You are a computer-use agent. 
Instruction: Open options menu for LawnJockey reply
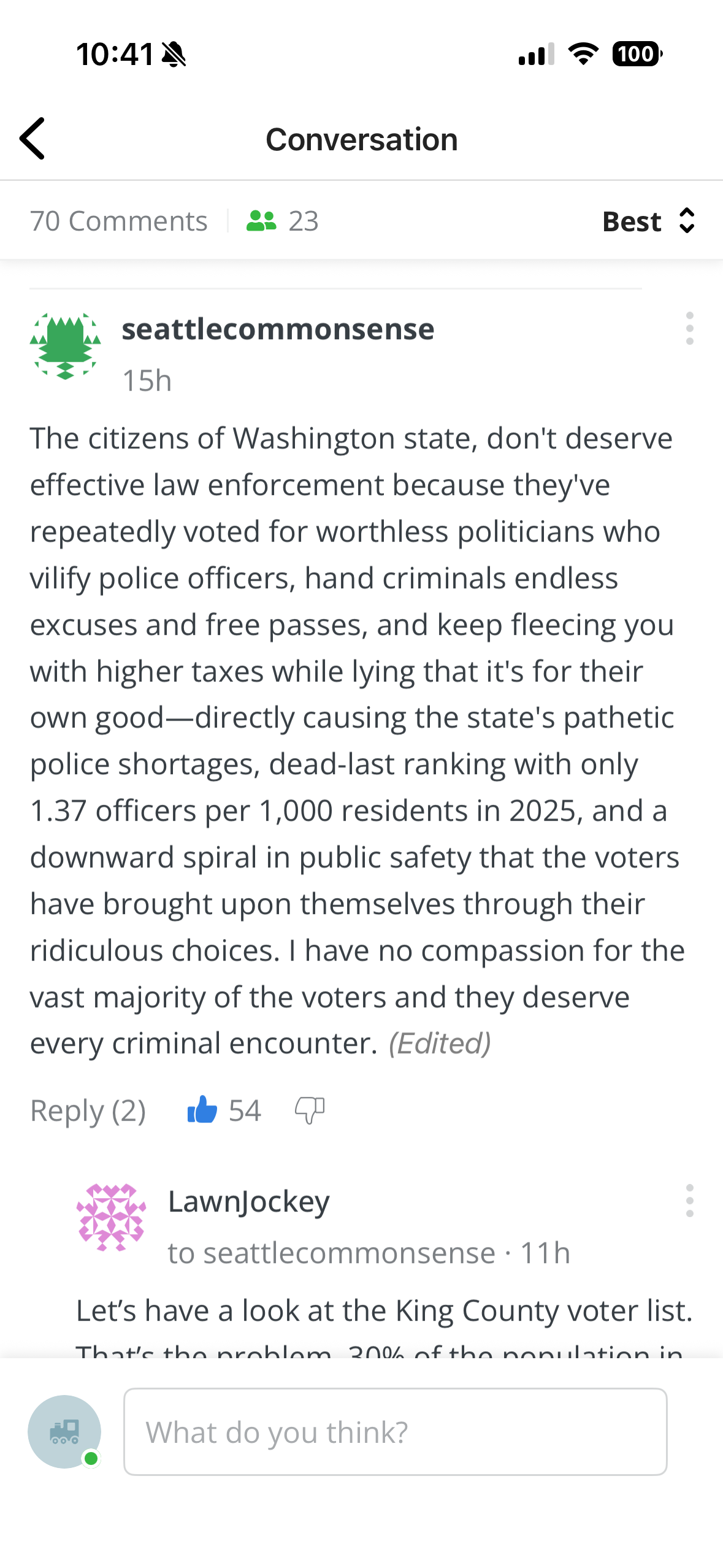(689, 1201)
